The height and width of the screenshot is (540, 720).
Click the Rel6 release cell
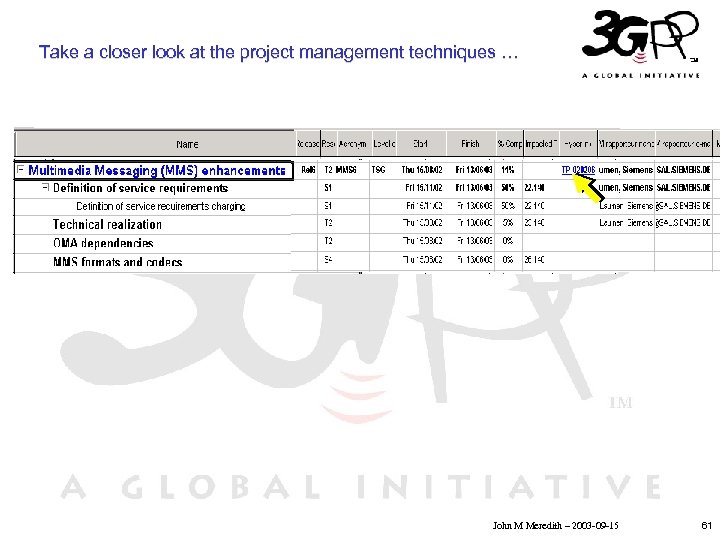click(308, 170)
